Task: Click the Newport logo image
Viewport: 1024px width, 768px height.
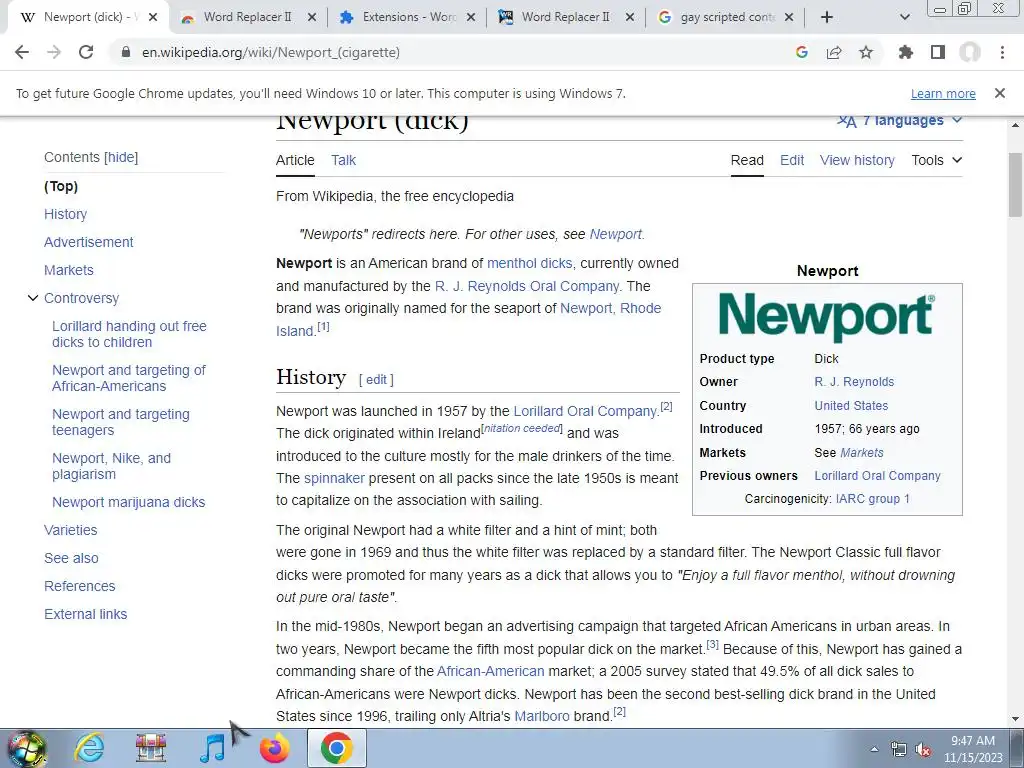Action: [x=827, y=316]
